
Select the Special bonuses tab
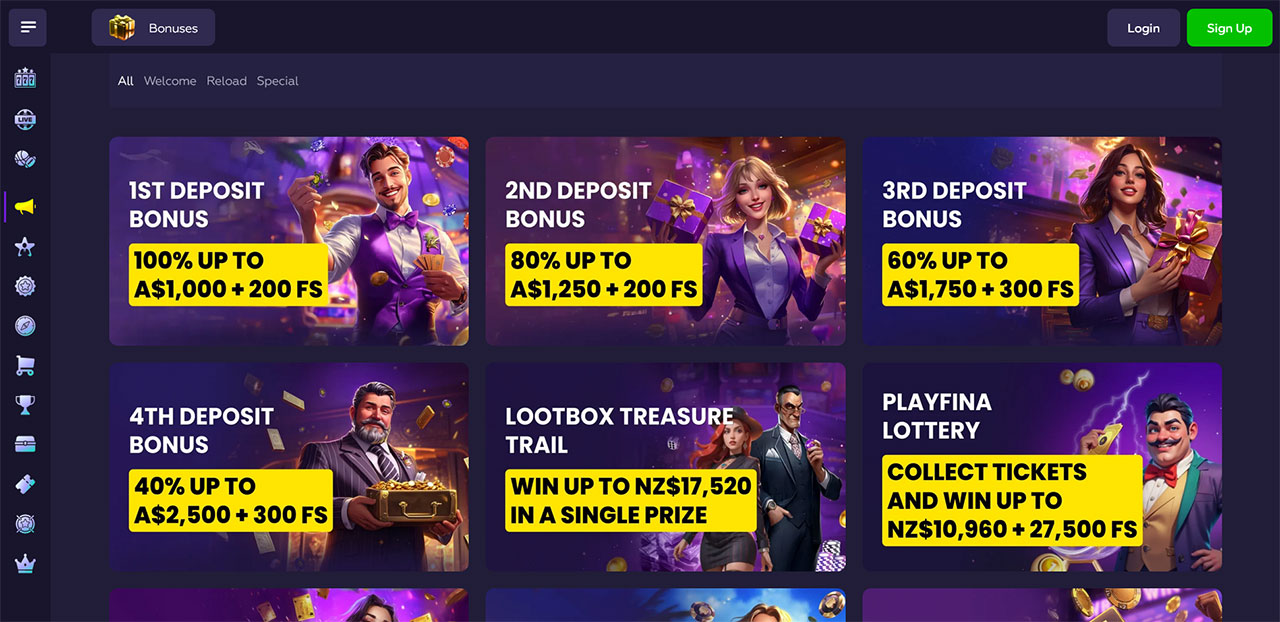tap(278, 81)
